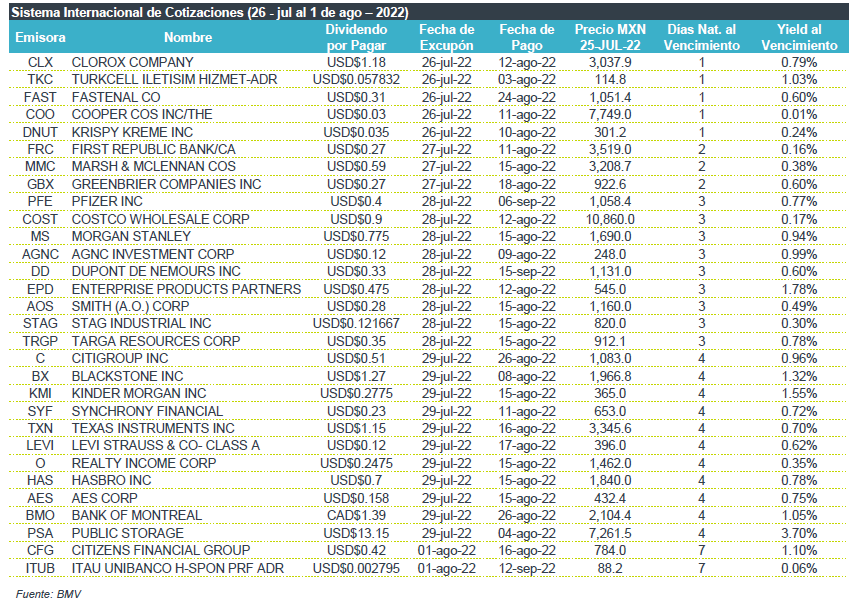This screenshot has width=853, height=600.
Task: Click dividend value USD$13.15
Action: (x=356, y=533)
